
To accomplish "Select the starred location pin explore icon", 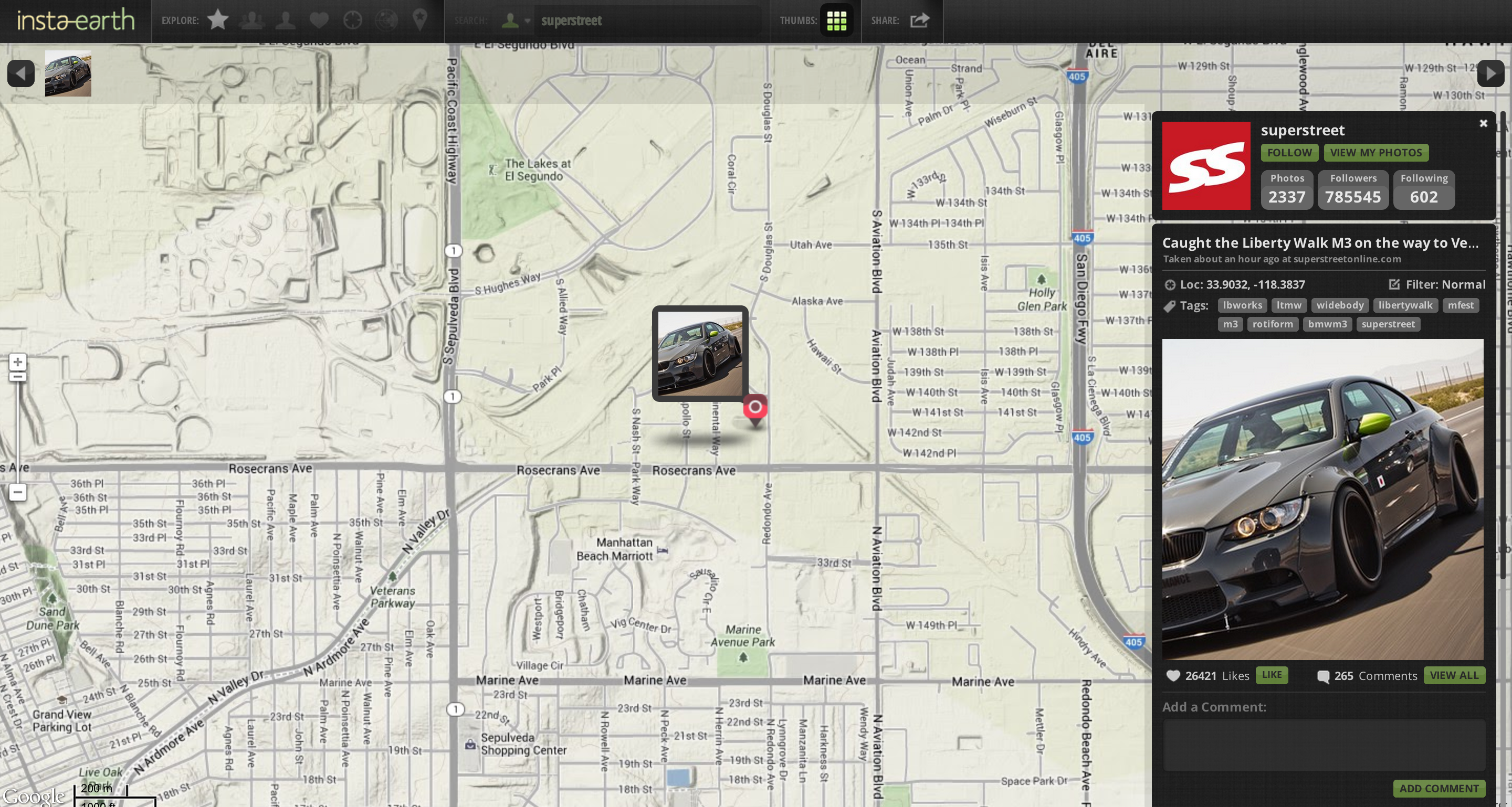I will 419,20.
